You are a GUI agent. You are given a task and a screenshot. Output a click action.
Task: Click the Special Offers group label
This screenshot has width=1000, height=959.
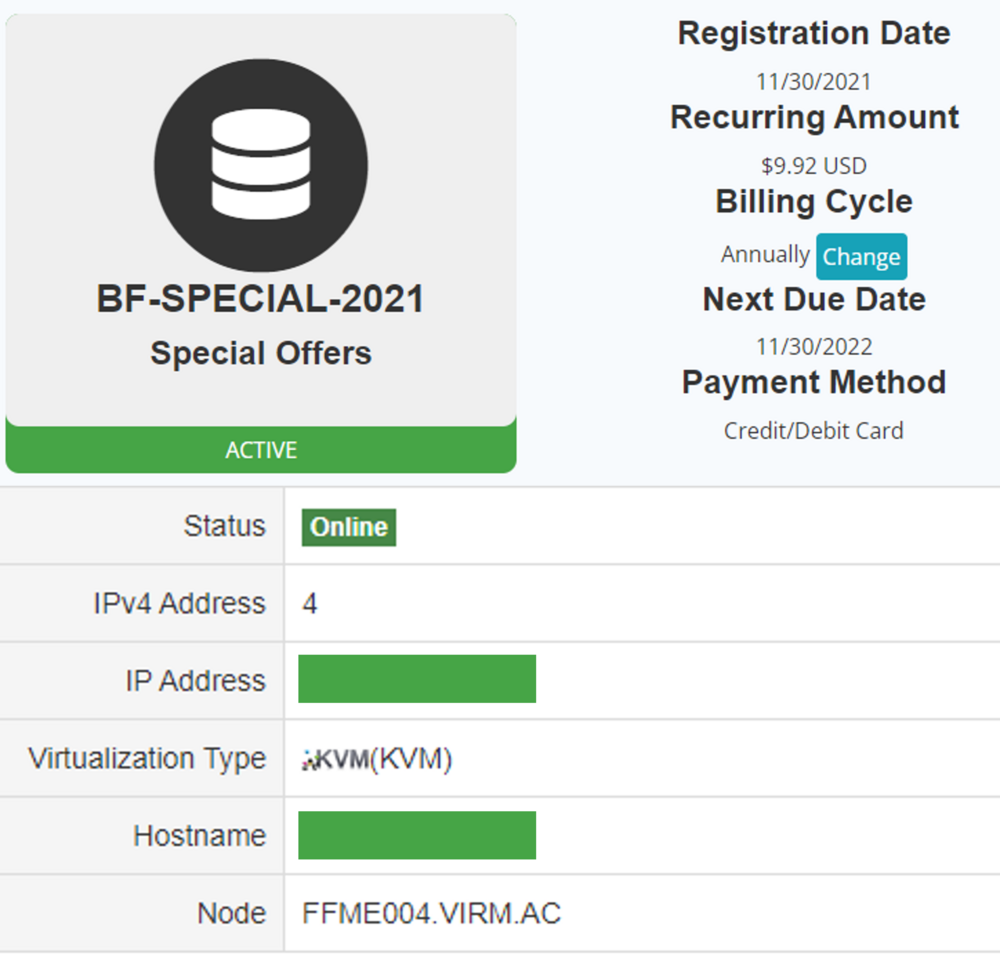click(261, 353)
